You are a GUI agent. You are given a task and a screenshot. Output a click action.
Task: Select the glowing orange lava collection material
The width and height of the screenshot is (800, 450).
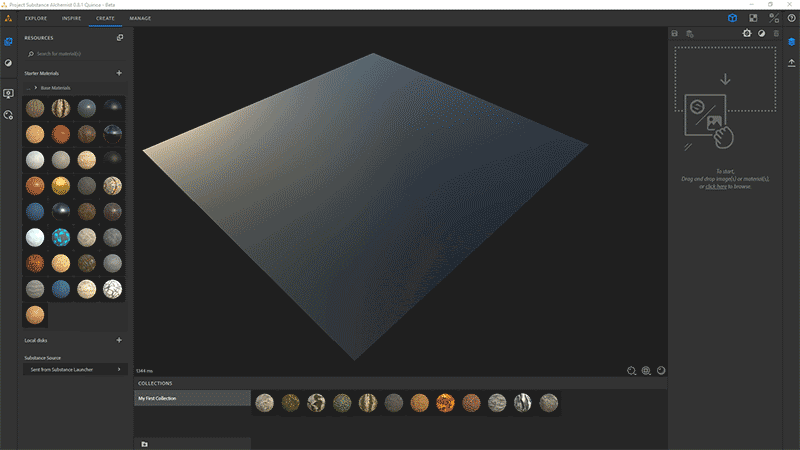(445, 403)
